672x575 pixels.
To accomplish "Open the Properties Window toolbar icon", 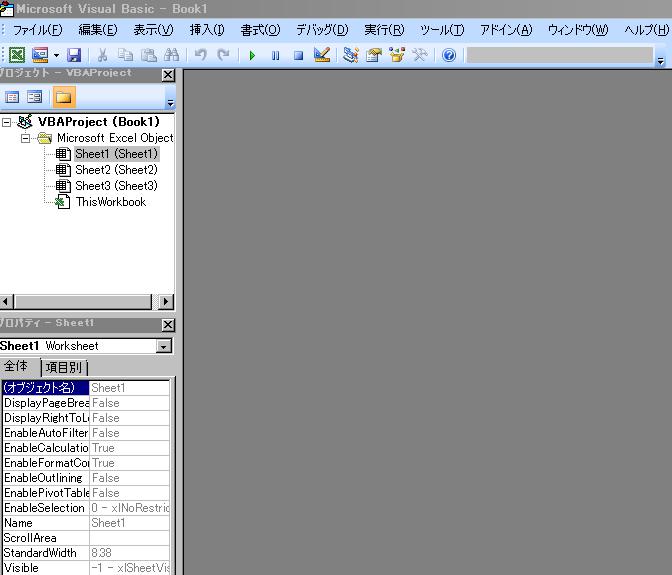I will coord(374,55).
